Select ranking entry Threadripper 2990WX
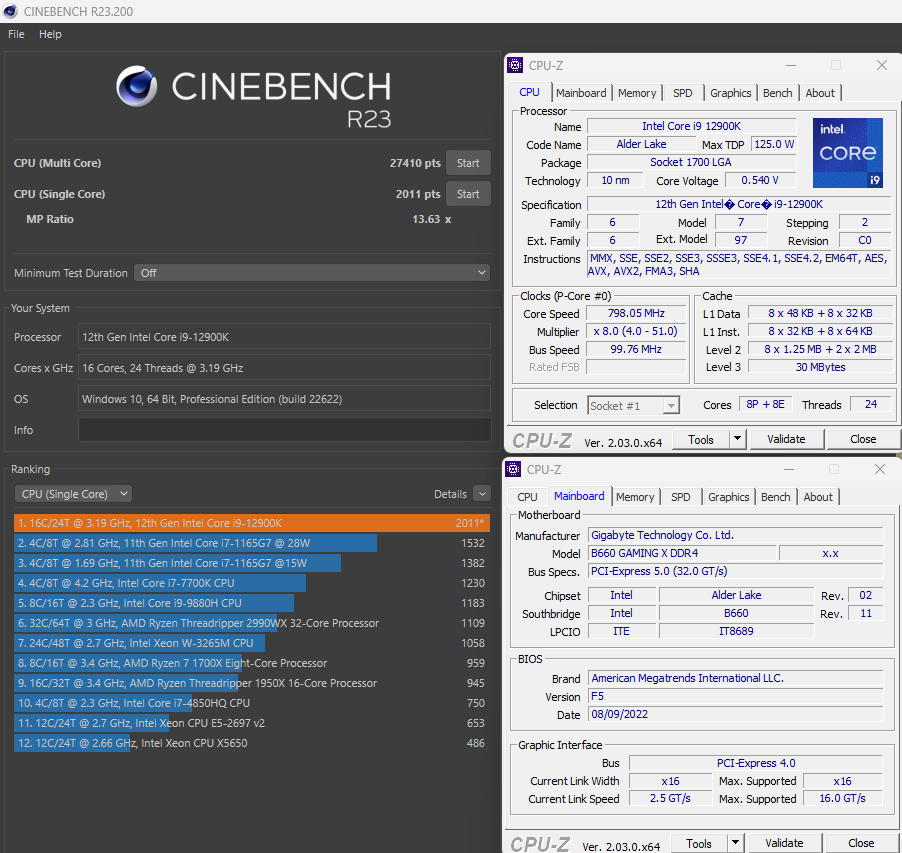Screen dimensions: 902x853 251,623
